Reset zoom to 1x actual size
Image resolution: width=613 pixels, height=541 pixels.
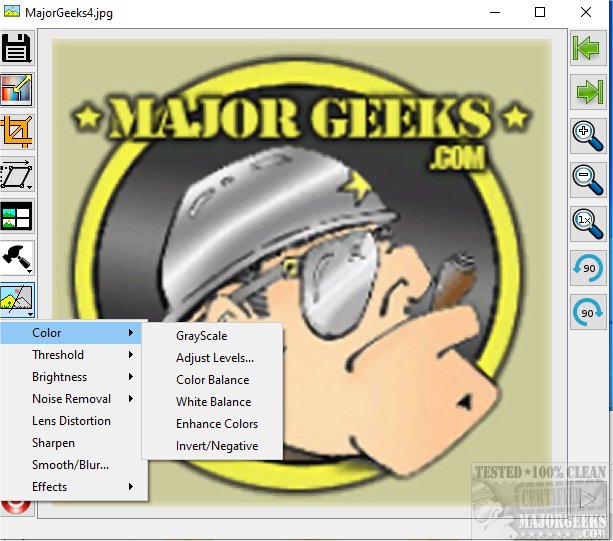[x=588, y=224]
